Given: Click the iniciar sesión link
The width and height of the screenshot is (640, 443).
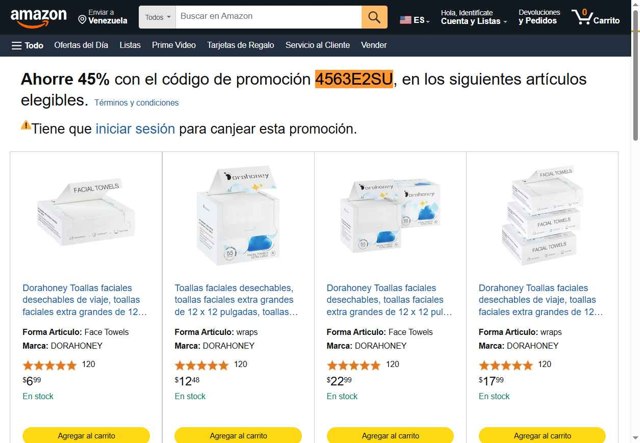Looking at the screenshot, I should tap(135, 129).
